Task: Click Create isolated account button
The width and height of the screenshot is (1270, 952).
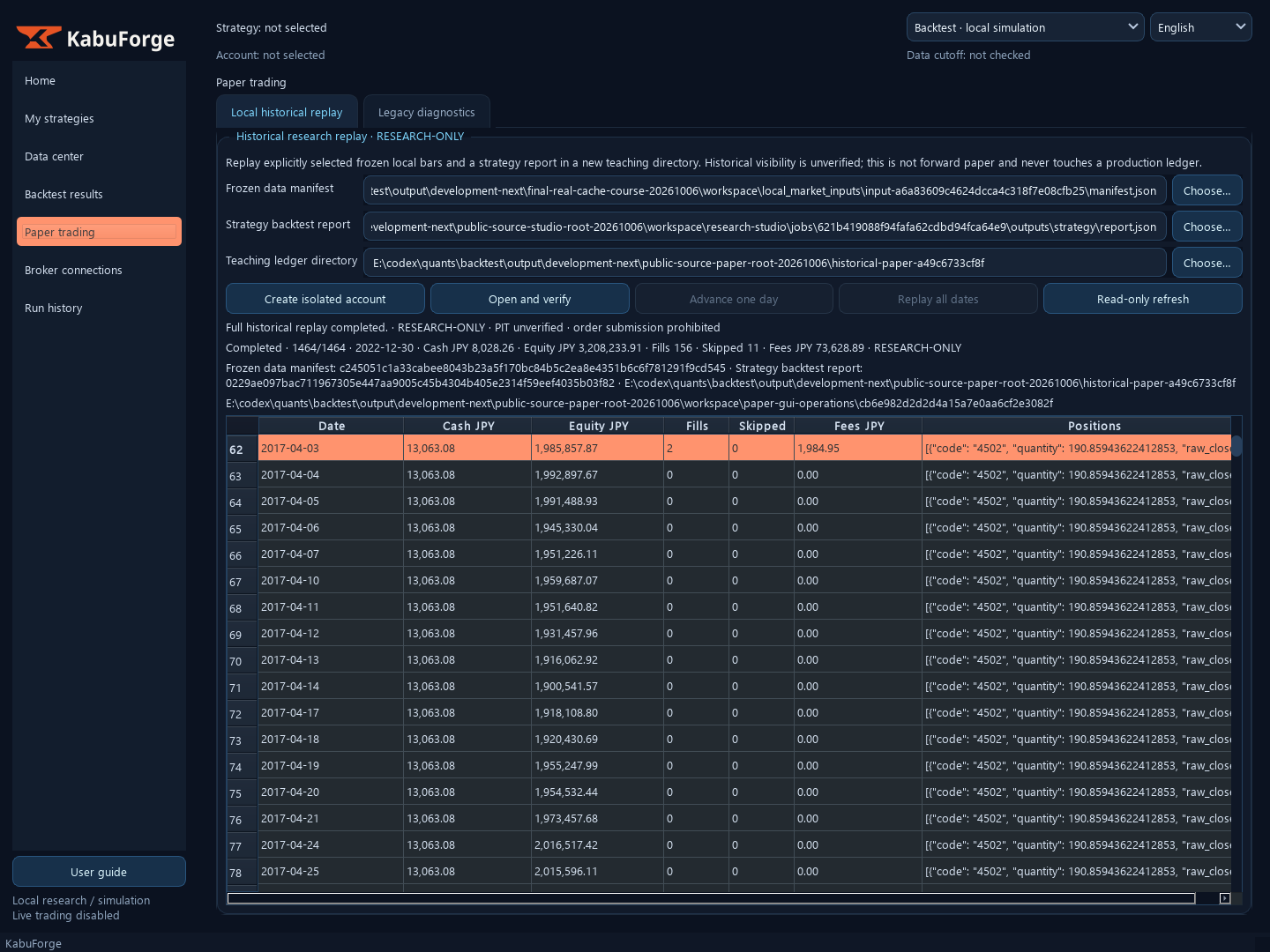Action: 325,299
